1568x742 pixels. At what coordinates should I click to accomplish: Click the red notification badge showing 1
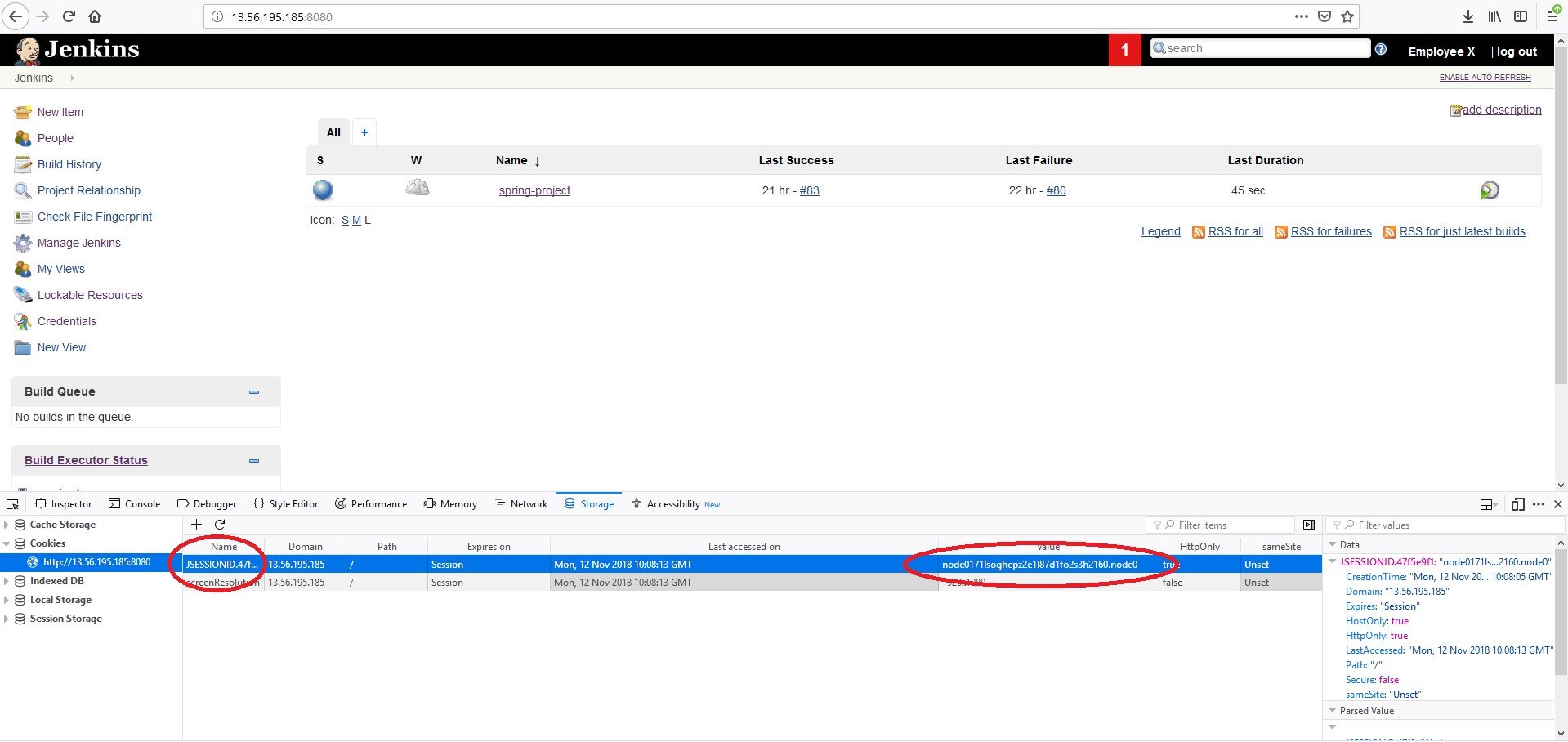pos(1125,50)
